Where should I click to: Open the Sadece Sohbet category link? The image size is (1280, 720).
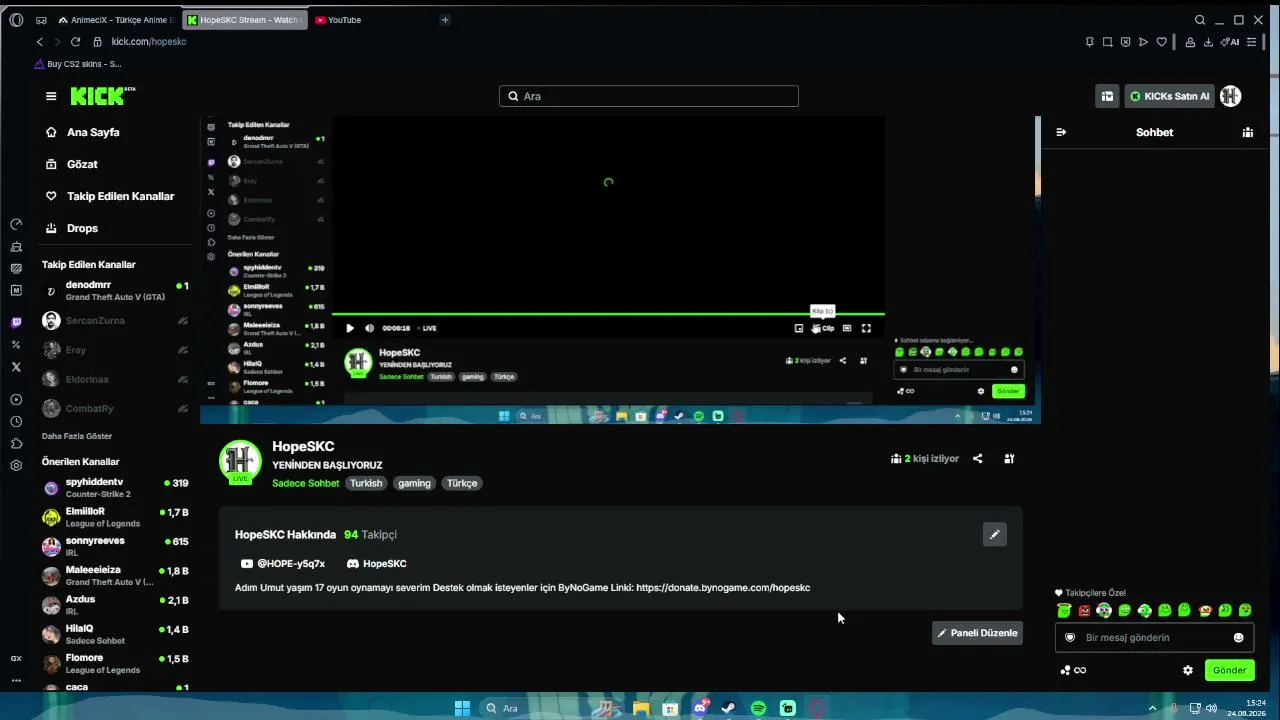[x=306, y=483]
